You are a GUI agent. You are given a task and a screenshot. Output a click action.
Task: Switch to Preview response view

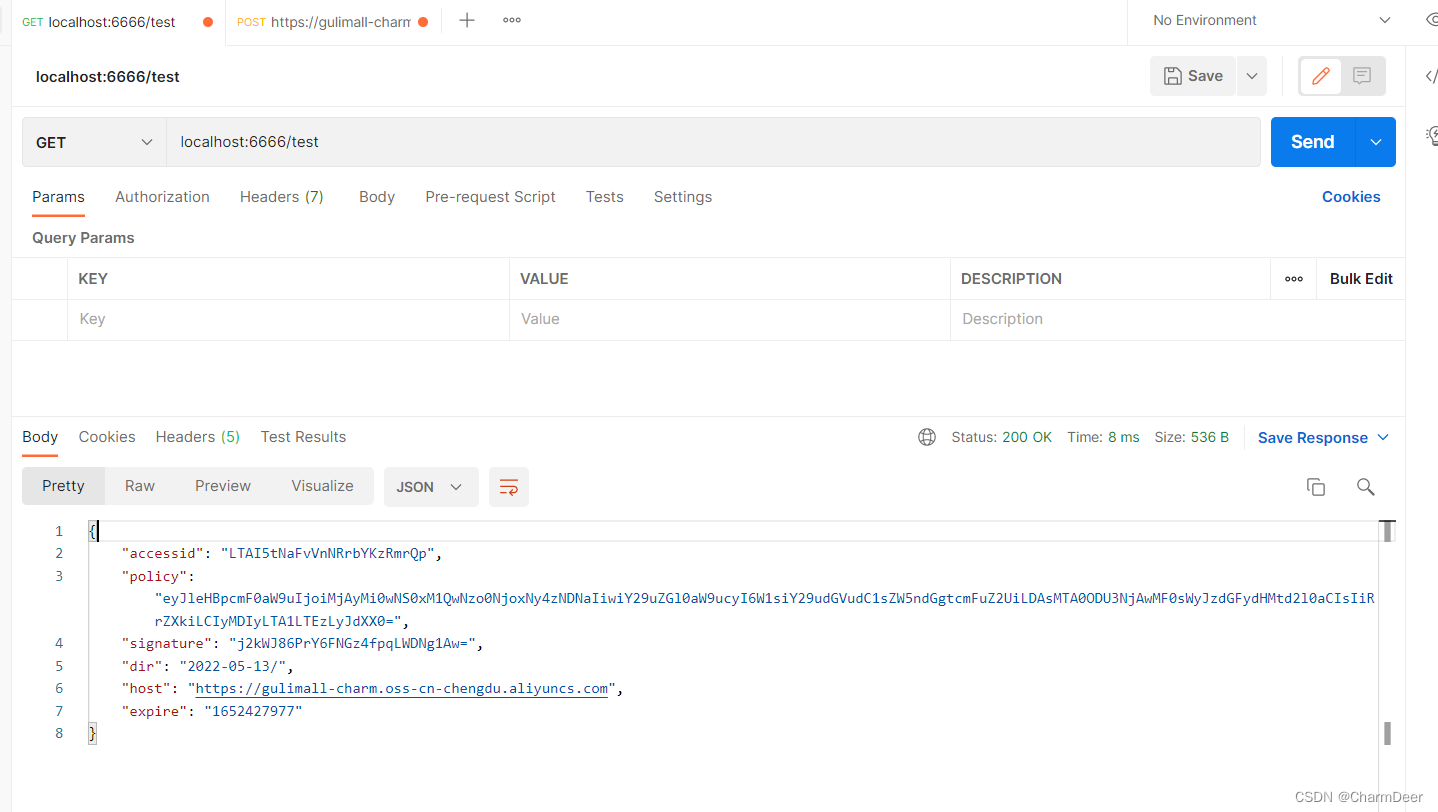pyautogui.click(x=223, y=486)
